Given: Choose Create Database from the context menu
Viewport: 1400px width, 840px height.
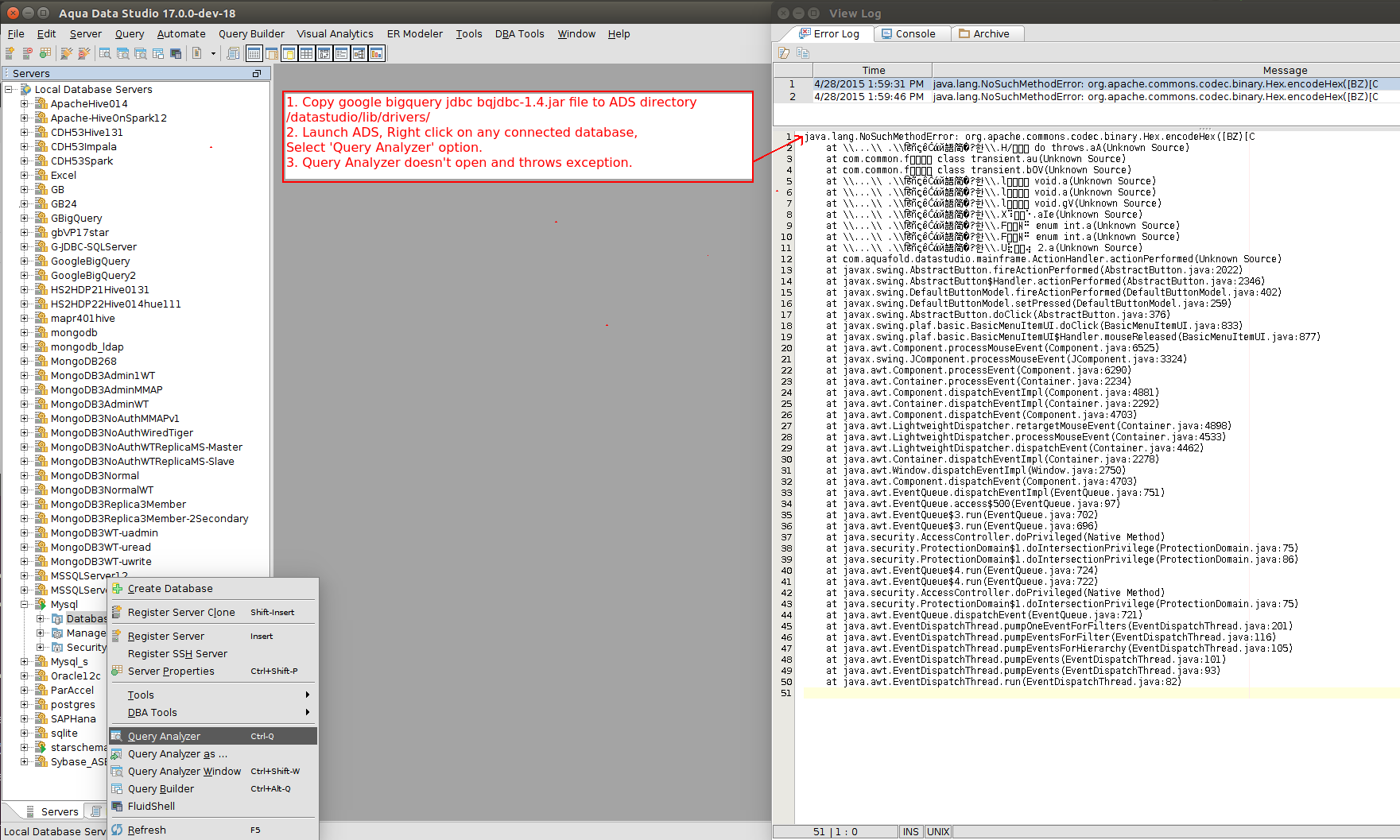Looking at the screenshot, I should (213, 589).
